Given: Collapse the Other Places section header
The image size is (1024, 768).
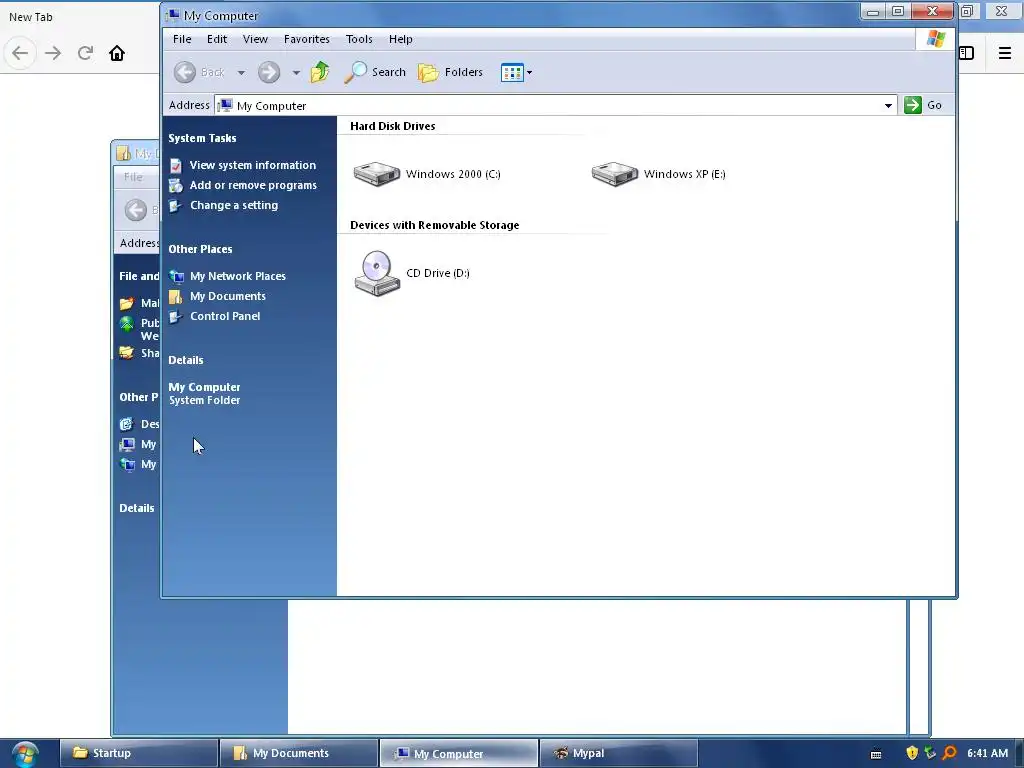Looking at the screenshot, I should point(200,249).
